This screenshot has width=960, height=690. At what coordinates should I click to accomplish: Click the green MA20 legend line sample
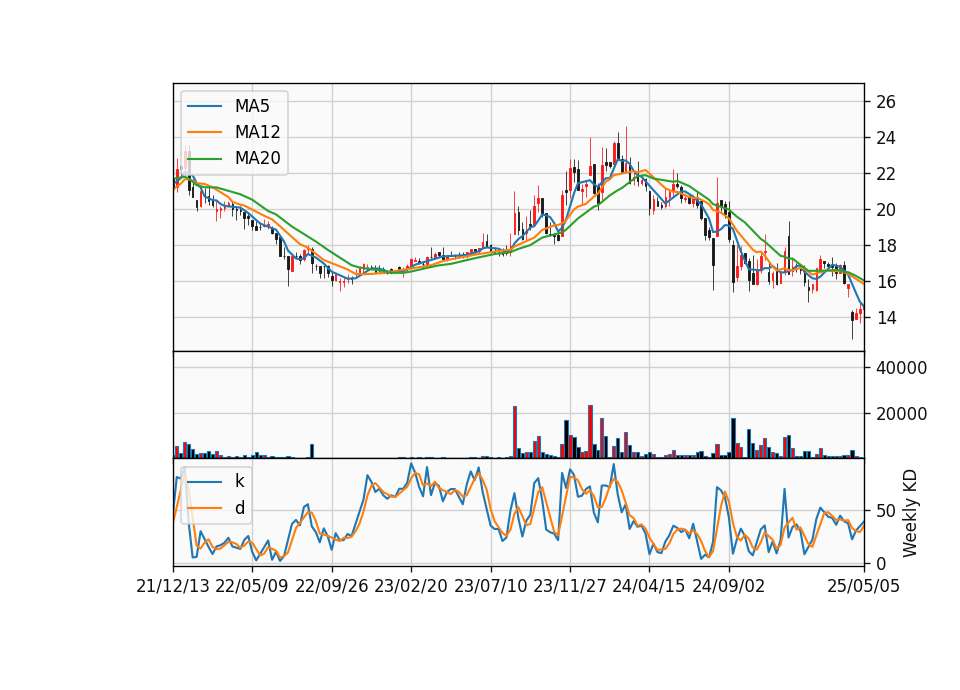tap(204, 158)
